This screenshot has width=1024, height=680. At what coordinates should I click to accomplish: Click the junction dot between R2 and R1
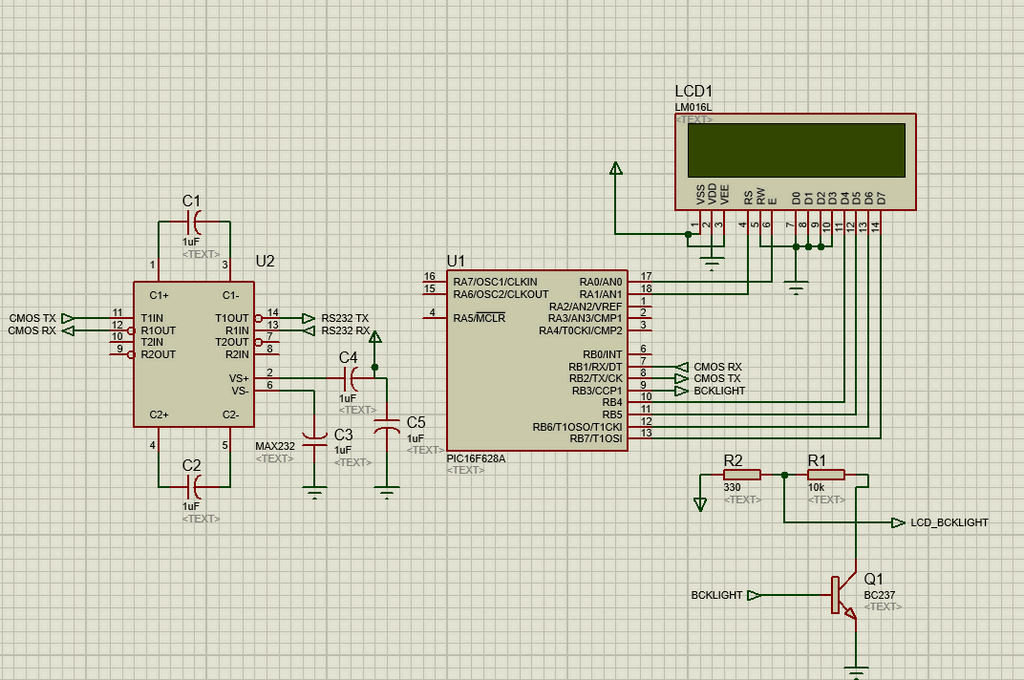pyautogui.click(x=784, y=475)
